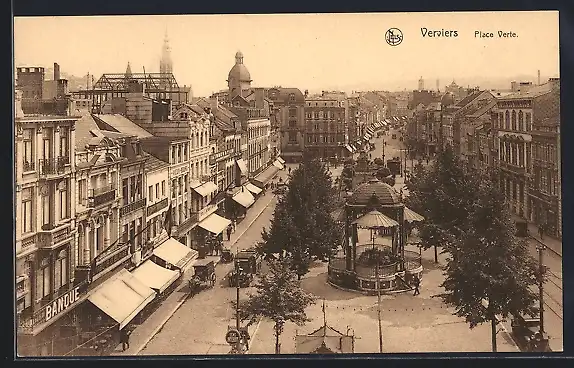
Task: Click the pedestrian walking near the kiosk
Action: point(416,286)
